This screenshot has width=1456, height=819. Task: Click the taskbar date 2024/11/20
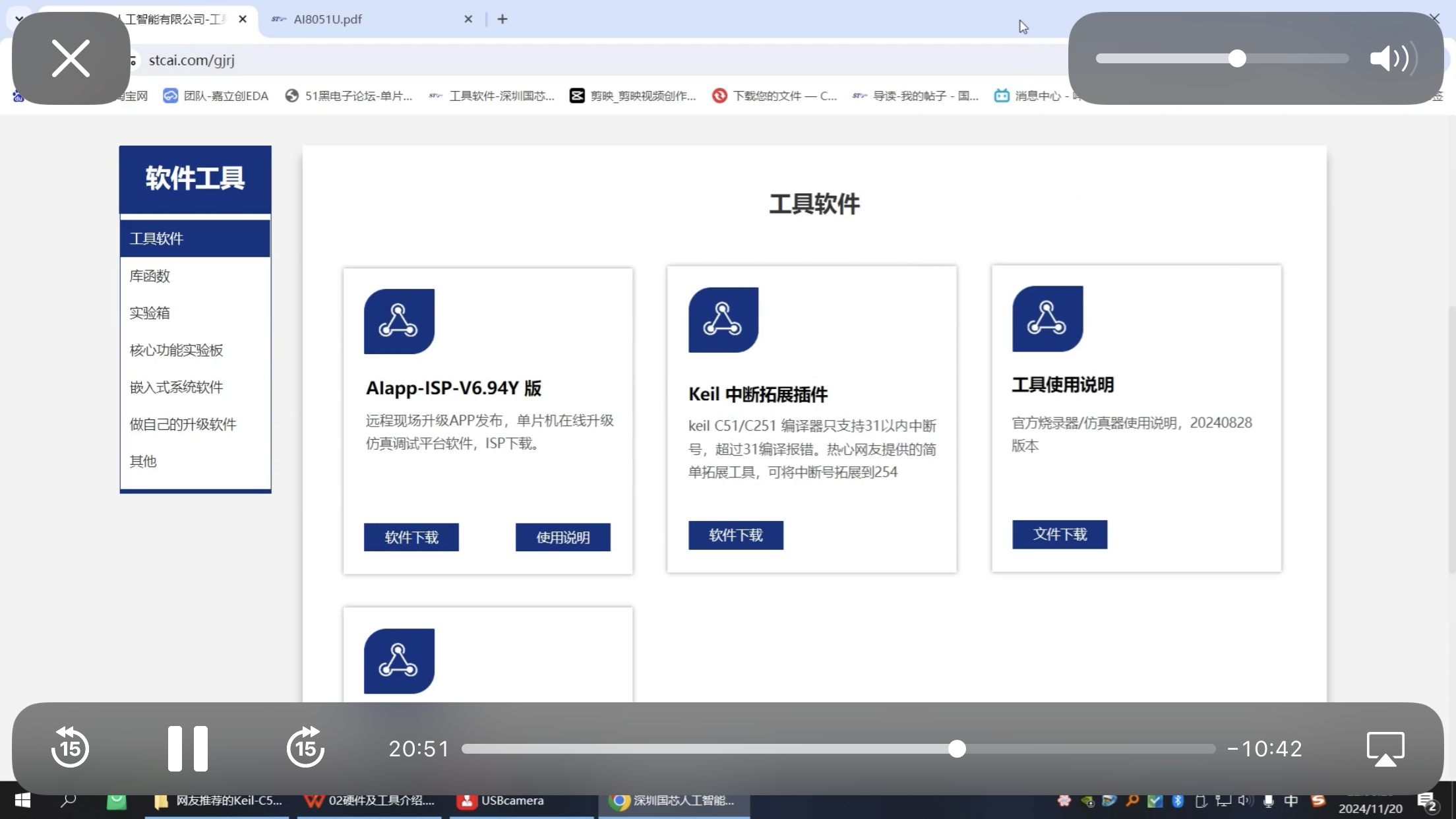[1370, 808]
